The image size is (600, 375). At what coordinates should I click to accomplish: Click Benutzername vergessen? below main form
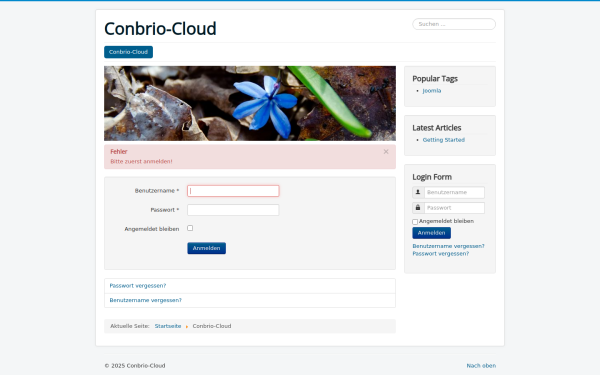145,300
